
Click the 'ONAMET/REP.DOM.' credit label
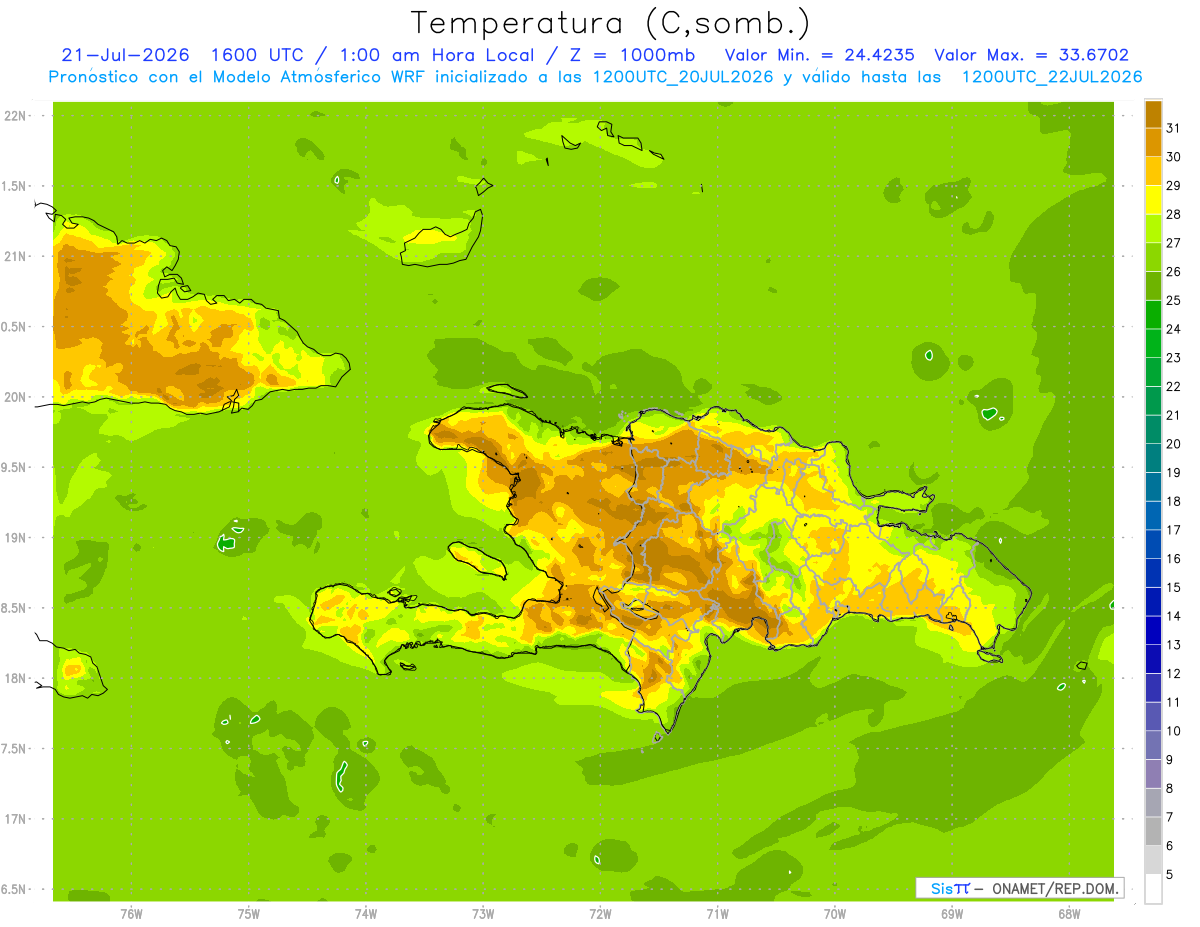(x=1056, y=888)
